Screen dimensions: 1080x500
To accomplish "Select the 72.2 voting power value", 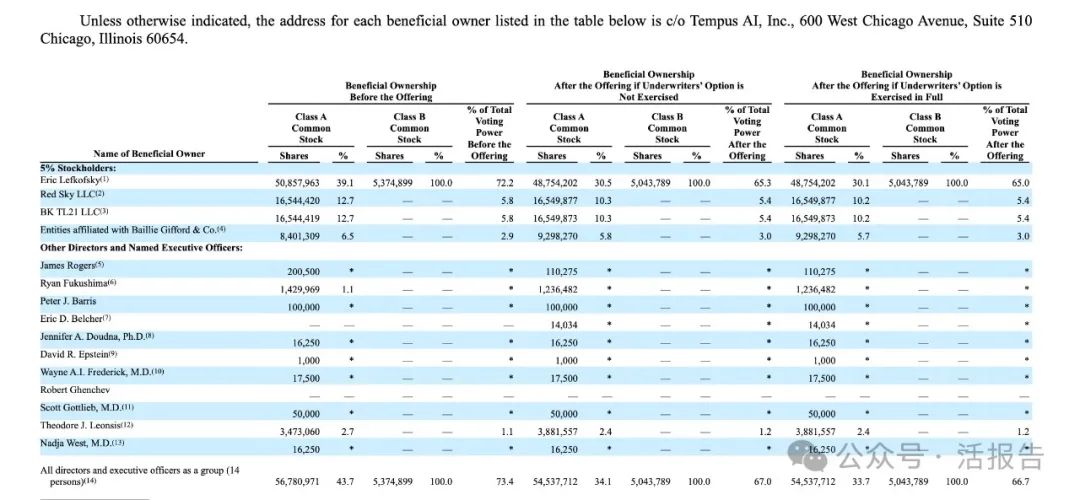I will click(504, 184).
